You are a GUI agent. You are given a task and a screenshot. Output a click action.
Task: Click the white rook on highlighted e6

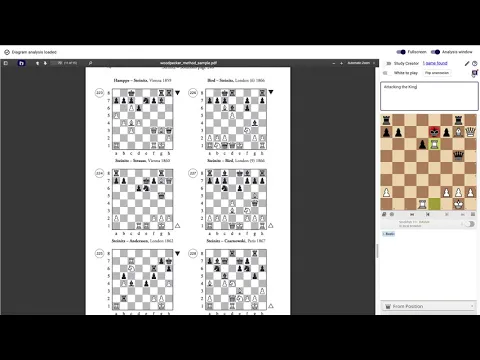434,144
